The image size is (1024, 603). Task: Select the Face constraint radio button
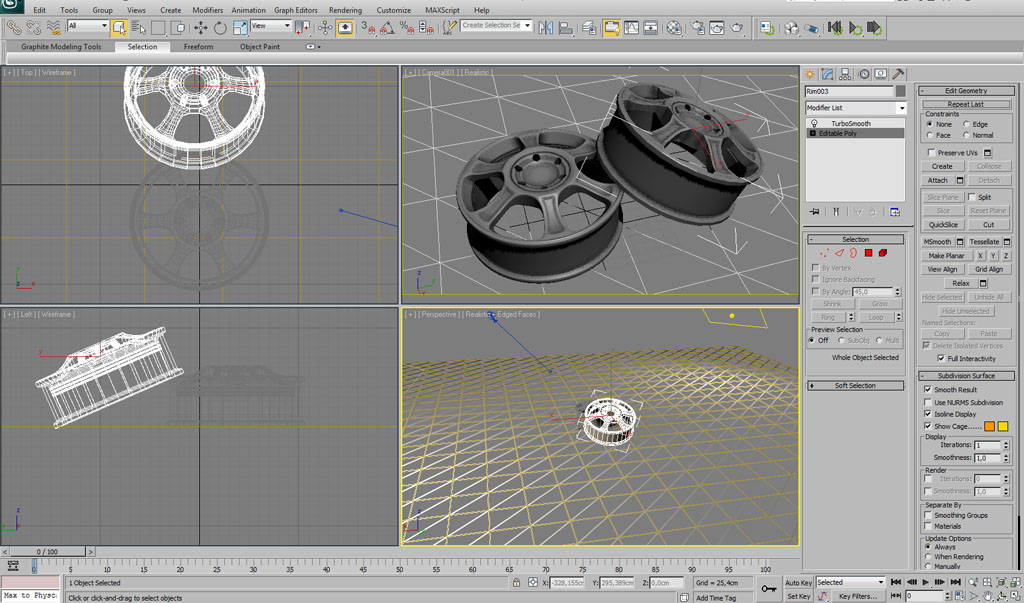click(929, 135)
